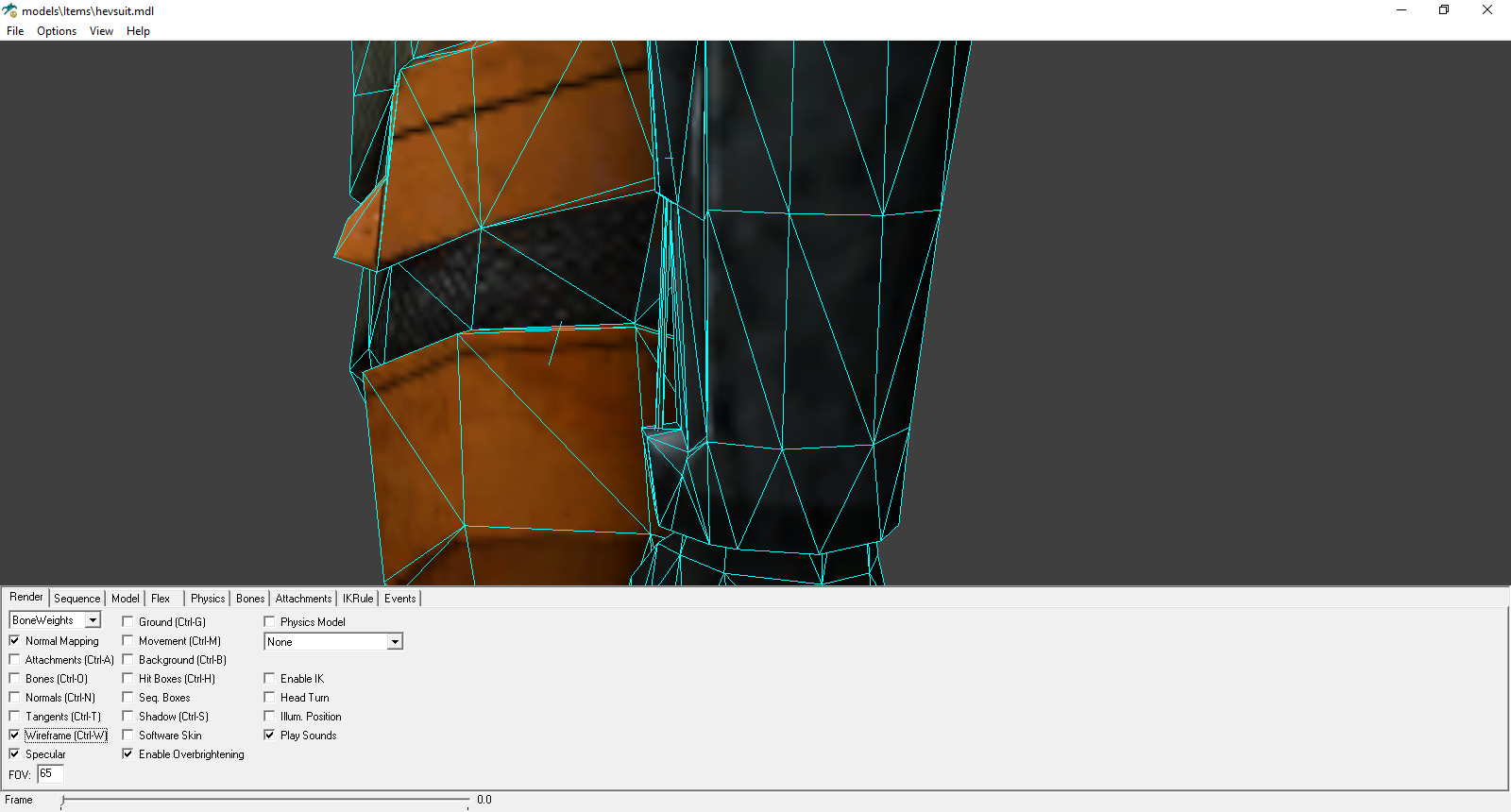This screenshot has height=812, width=1511.
Task: Uncheck Play Sounds option
Action: (269, 735)
